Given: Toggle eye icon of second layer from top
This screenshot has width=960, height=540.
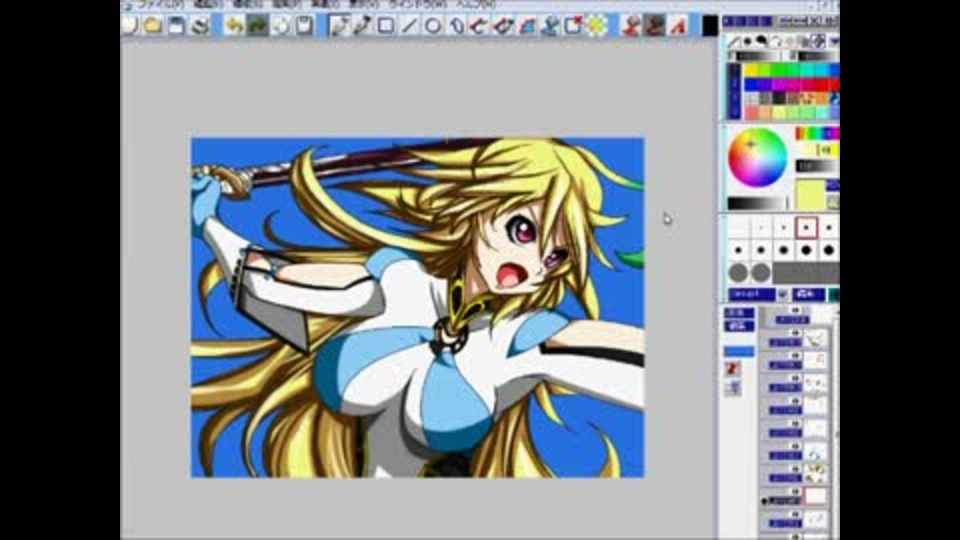Looking at the screenshot, I should (x=795, y=333).
